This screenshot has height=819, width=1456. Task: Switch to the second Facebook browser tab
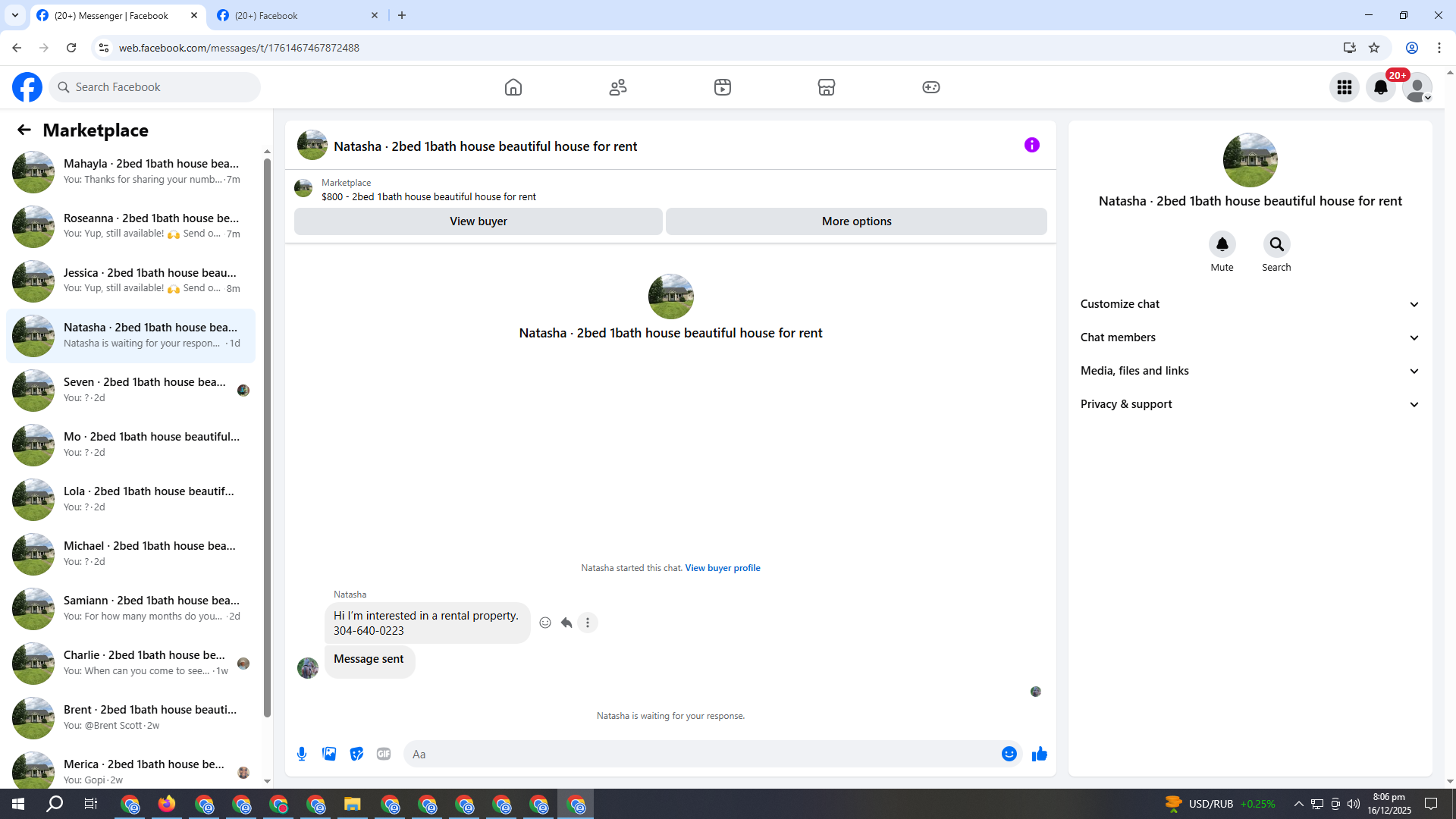pos(297,16)
